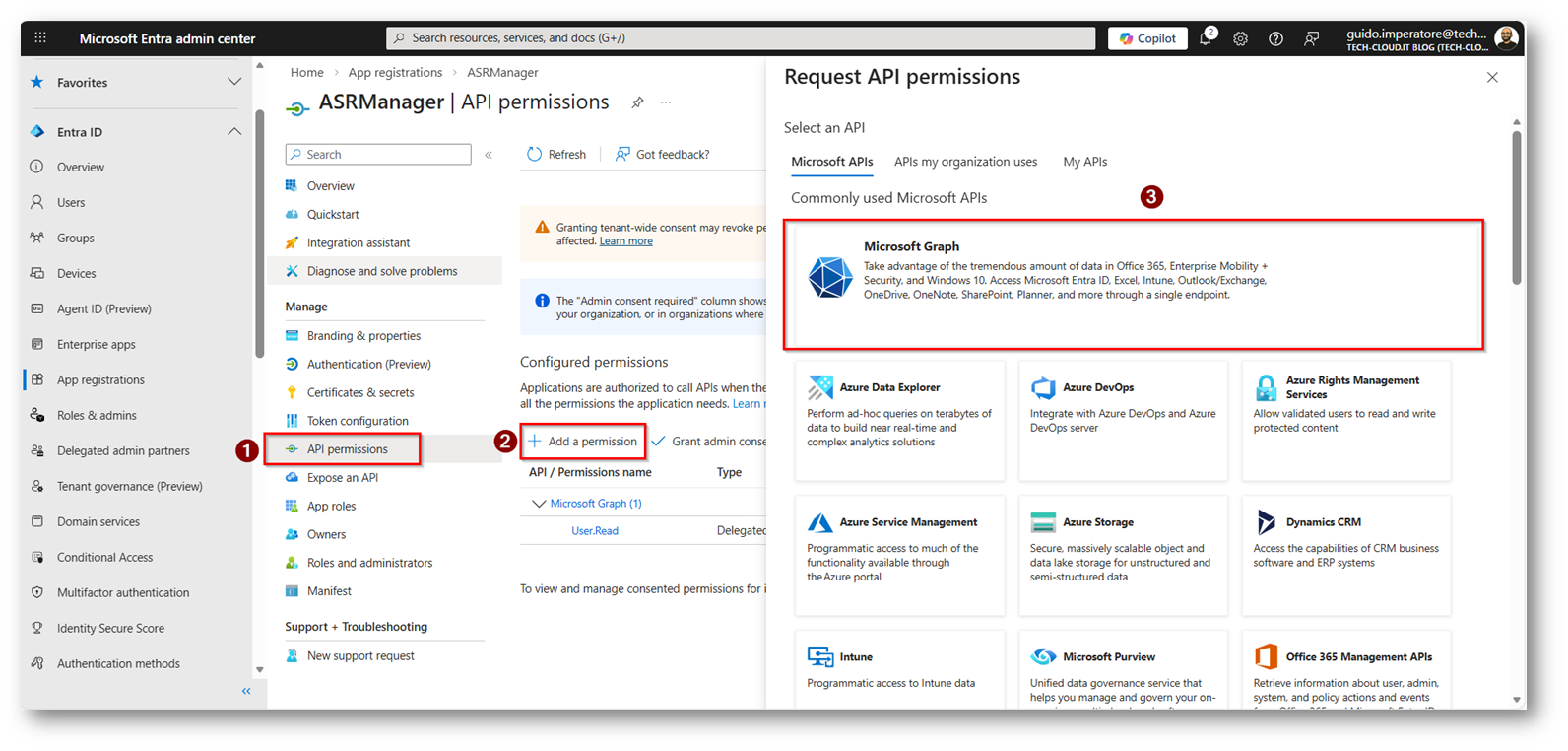This screenshot has width=1568, height=751.
Task: Open Authentication (Preview) item
Action: 368,364
